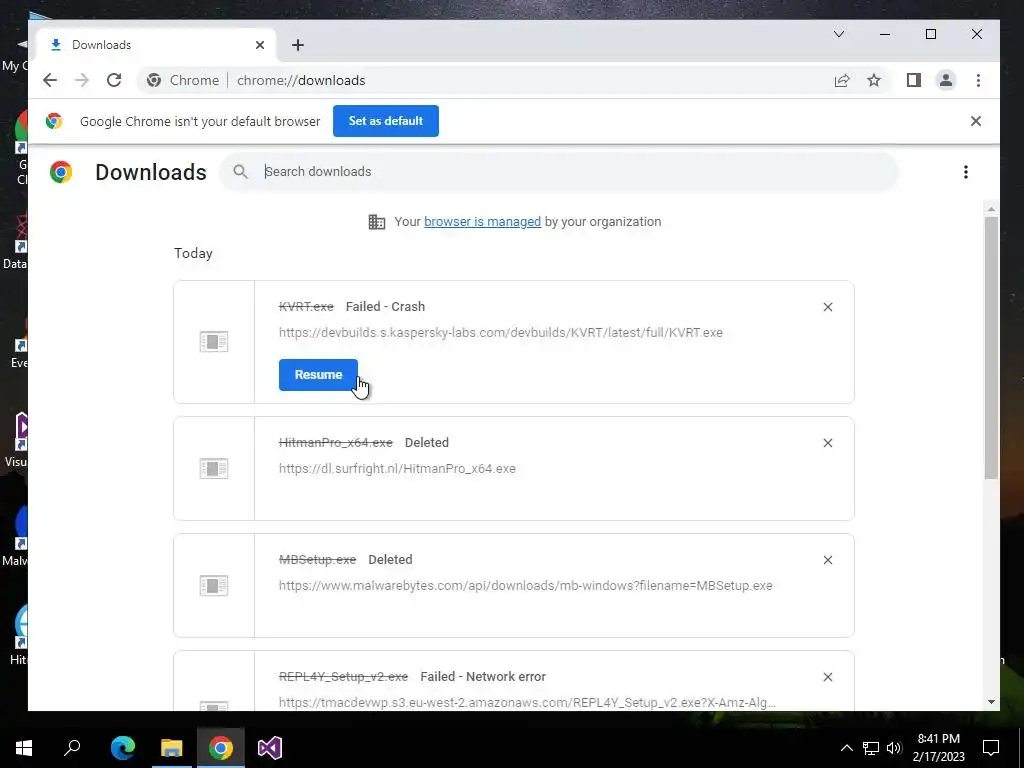
Task: Open the Chrome side panel icon
Action: tap(914, 80)
